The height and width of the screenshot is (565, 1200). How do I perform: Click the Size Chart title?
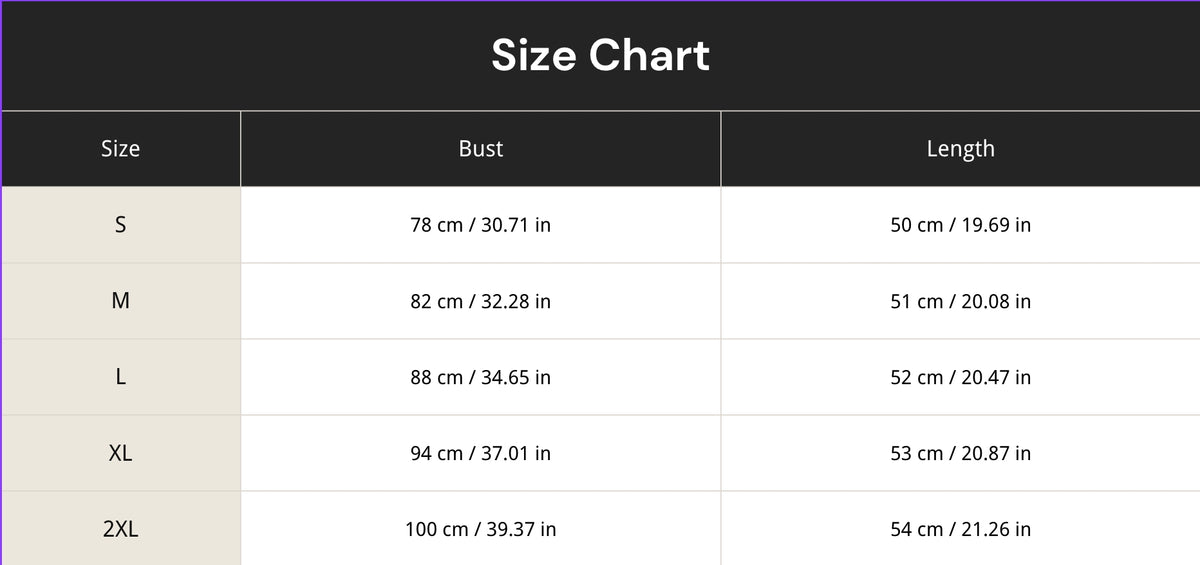[600, 55]
